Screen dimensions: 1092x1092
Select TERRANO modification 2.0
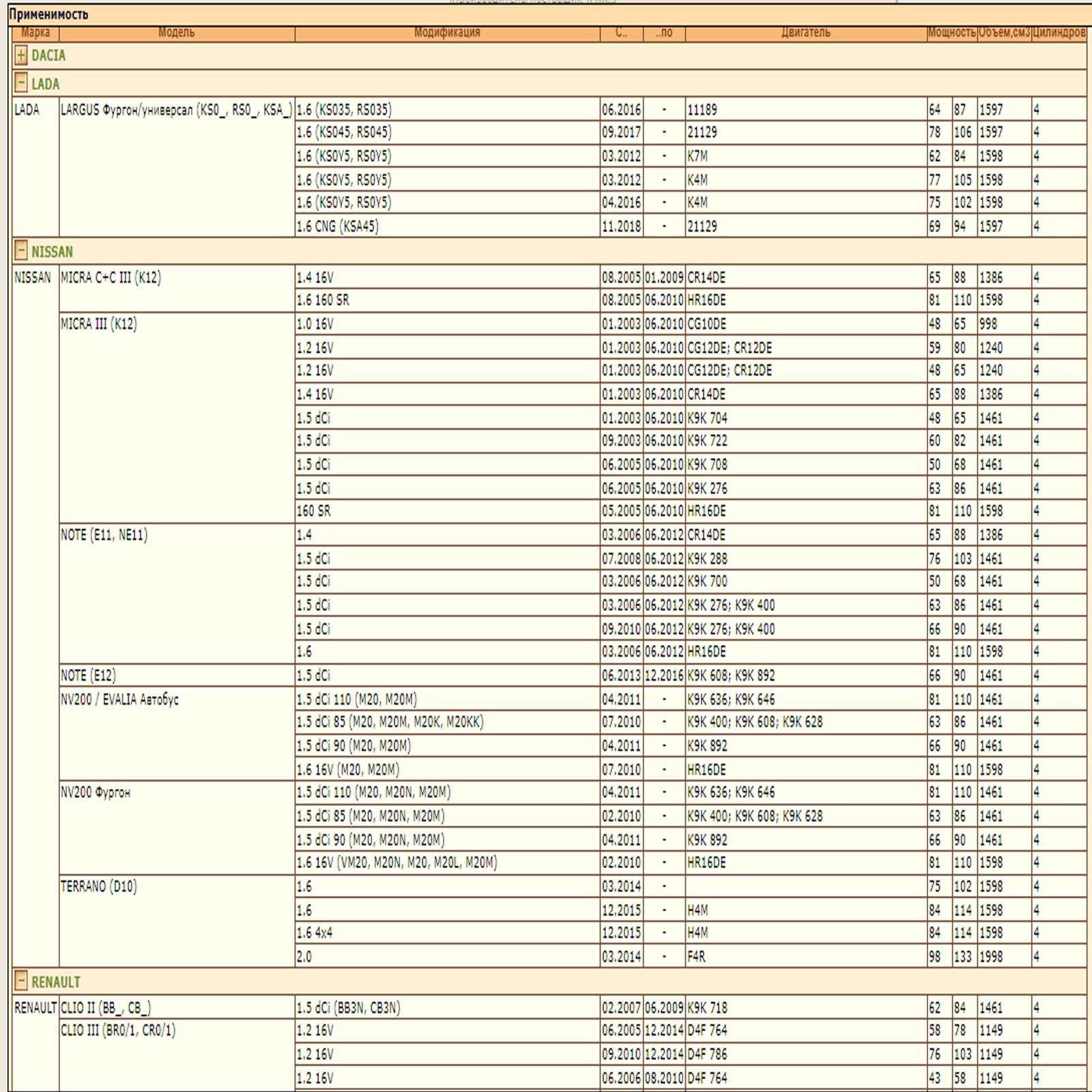tap(304, 957)
